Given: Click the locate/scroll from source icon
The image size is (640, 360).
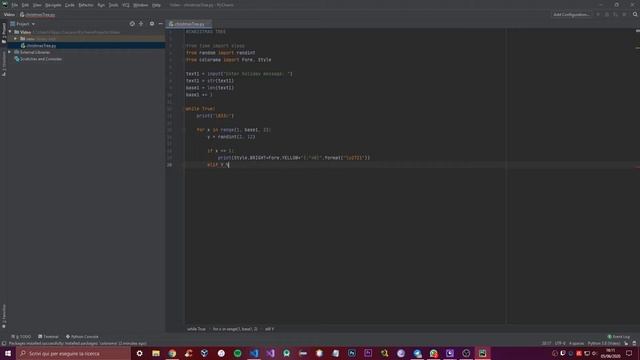Looking at the screenshot, I should [132, 24].
